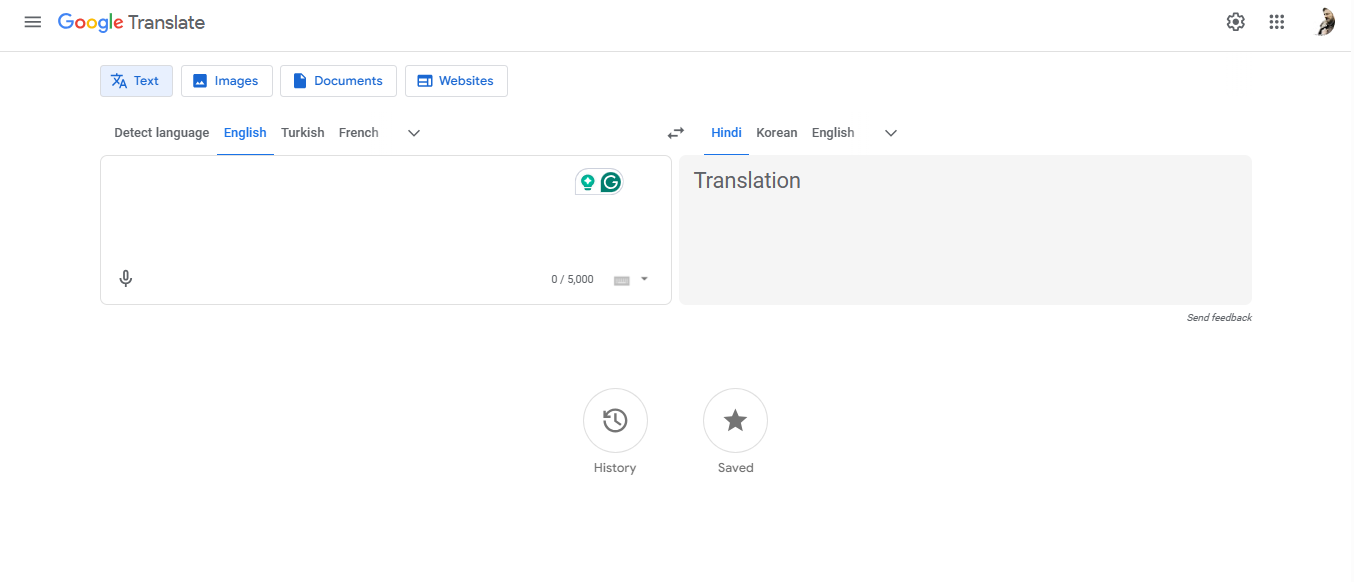Choose Detect language as source
The height and width of the screenshot is (582, 1354).
point(162,133)
